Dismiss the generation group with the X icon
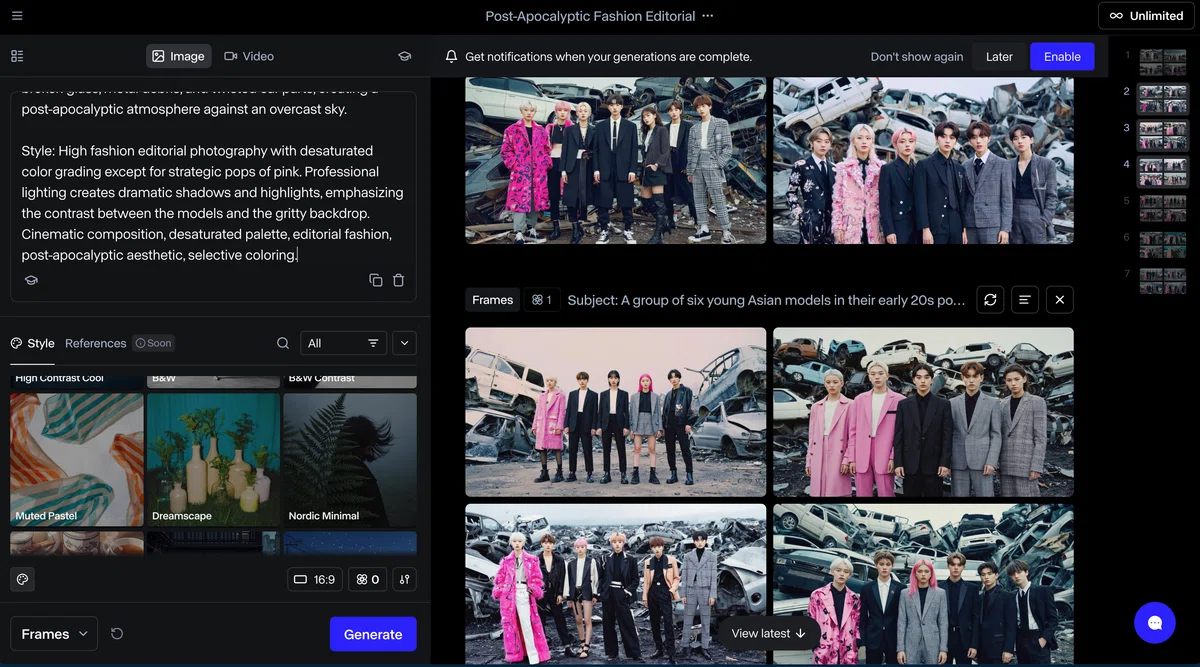The height and width of the screenshot is (667, 1200). [1059, 299]
